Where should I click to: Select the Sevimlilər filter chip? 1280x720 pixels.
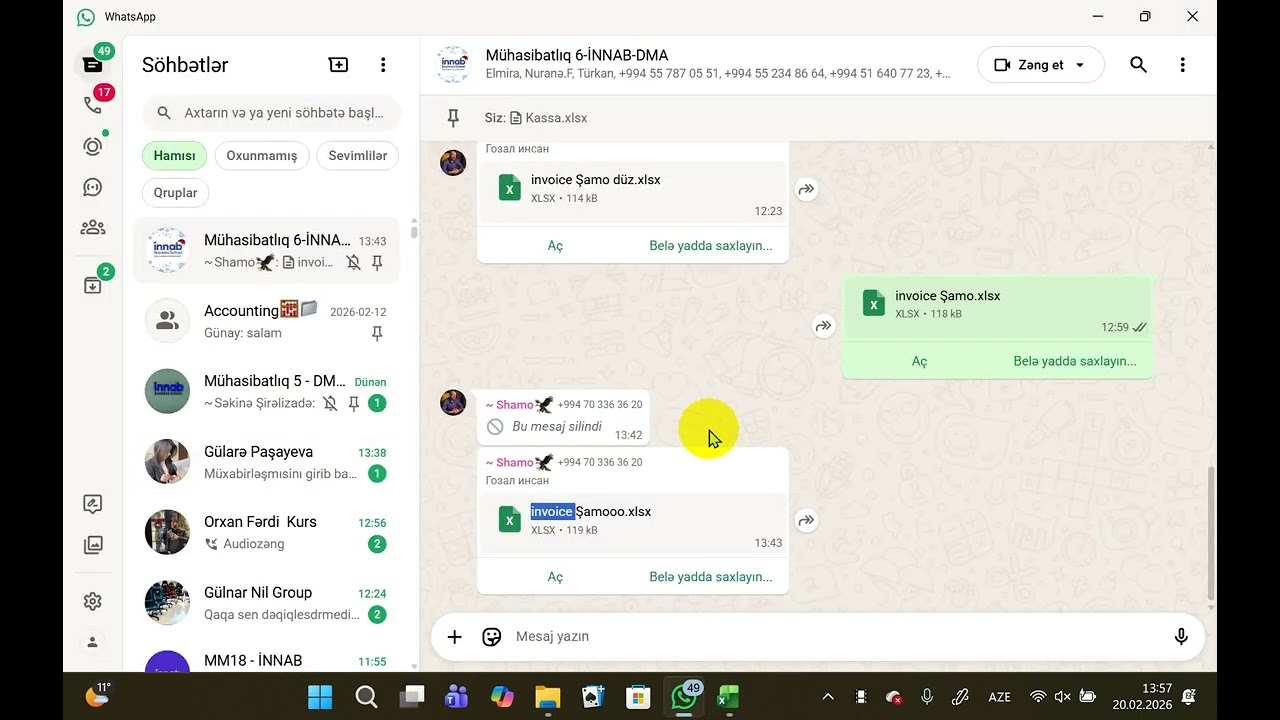click(358, 156)
